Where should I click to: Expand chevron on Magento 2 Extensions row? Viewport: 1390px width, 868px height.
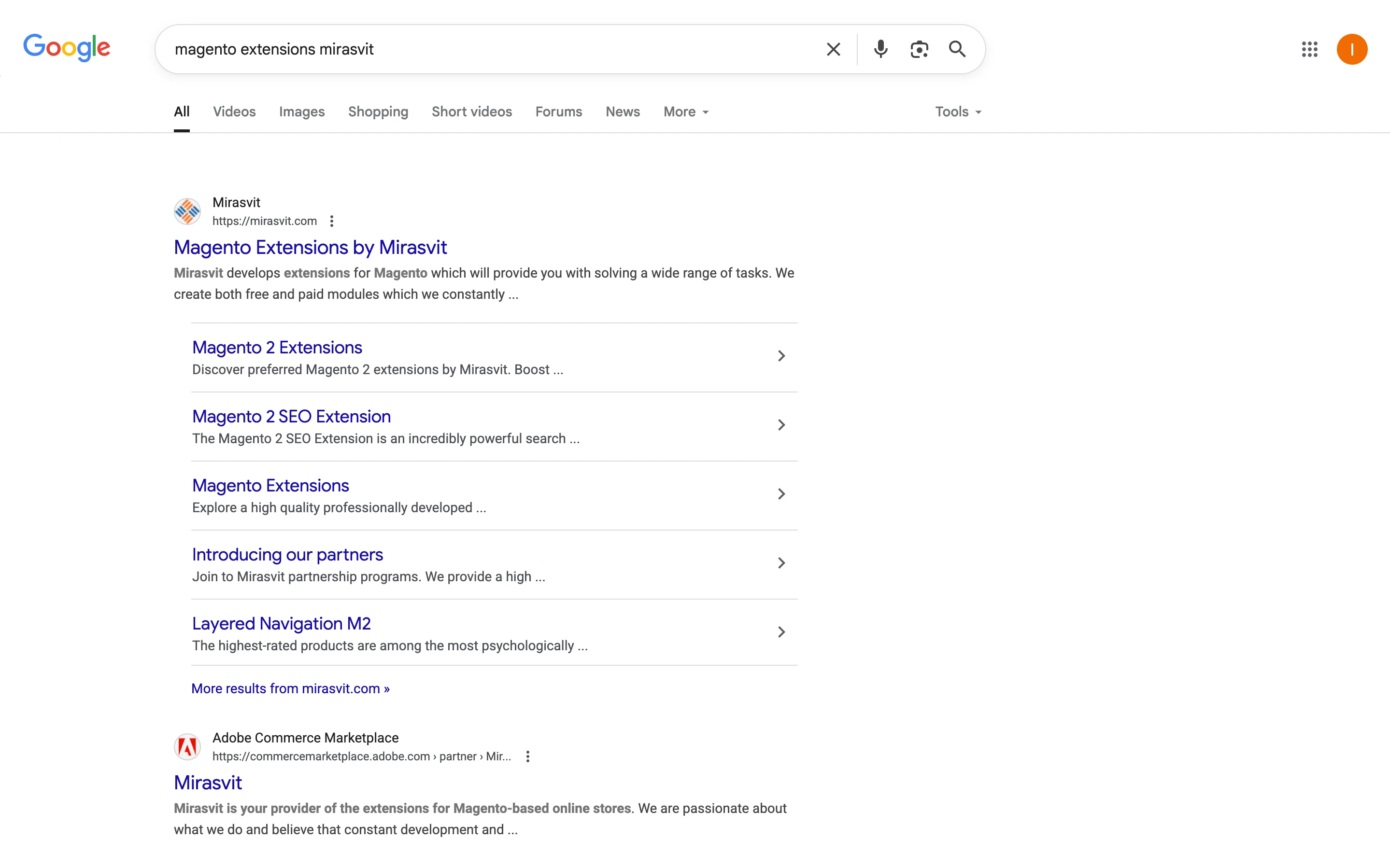(781, 356)
